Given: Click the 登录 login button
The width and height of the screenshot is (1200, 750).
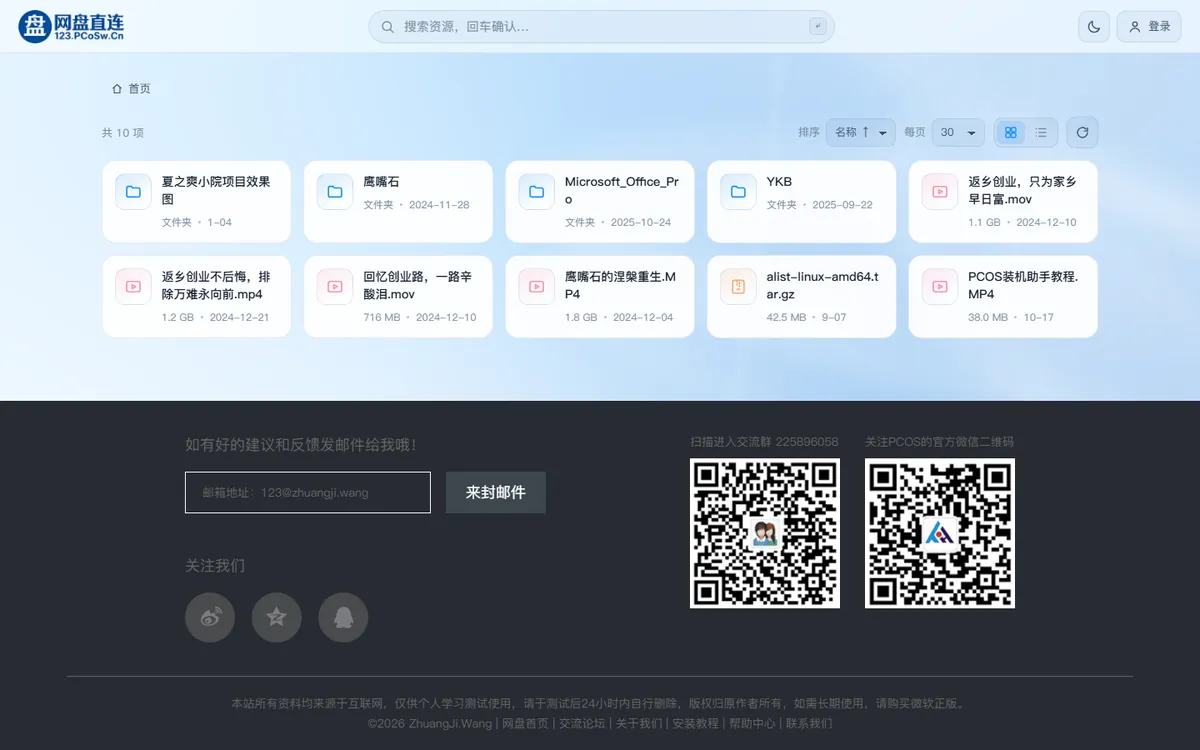Looking at the screenshot, I should pyautogui.click(x=1149, y=27).
